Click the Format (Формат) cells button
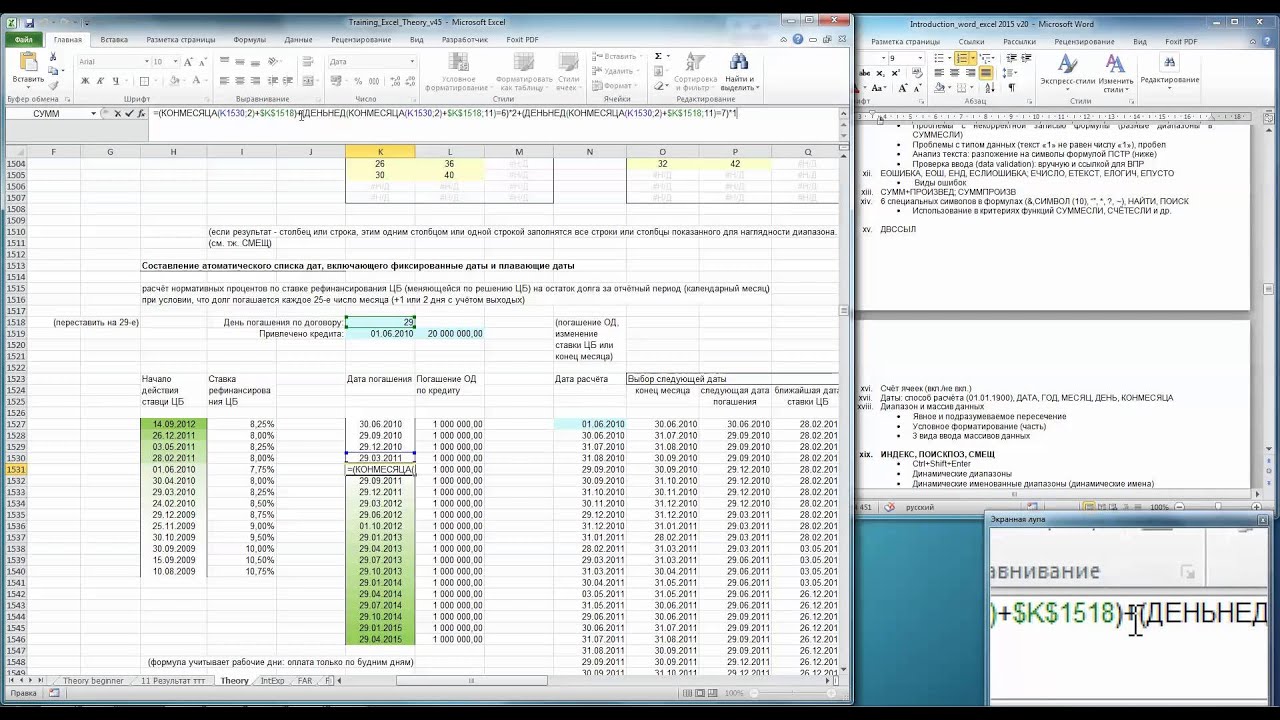This screenshot has height=720, width=1280. click(x=613, y=86)
